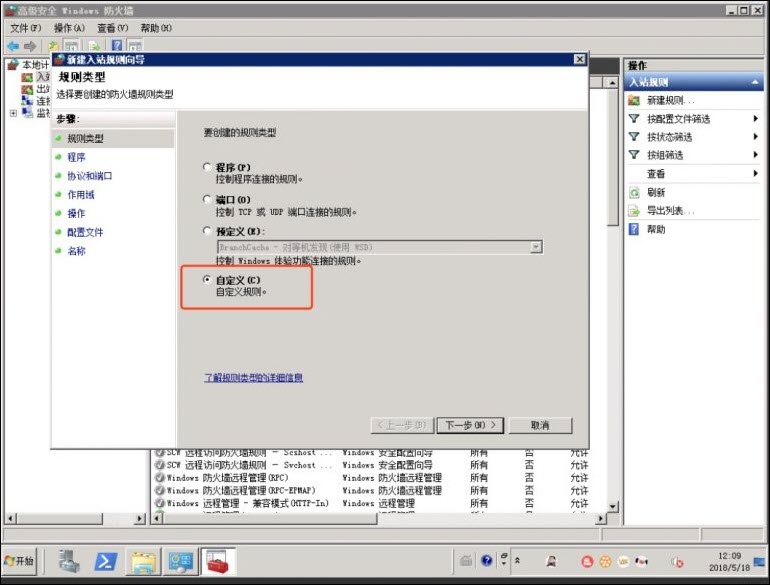Expand the filter by group (按组筛选) submenu arrow
This screenshot has width=770, height=585.
756,155
